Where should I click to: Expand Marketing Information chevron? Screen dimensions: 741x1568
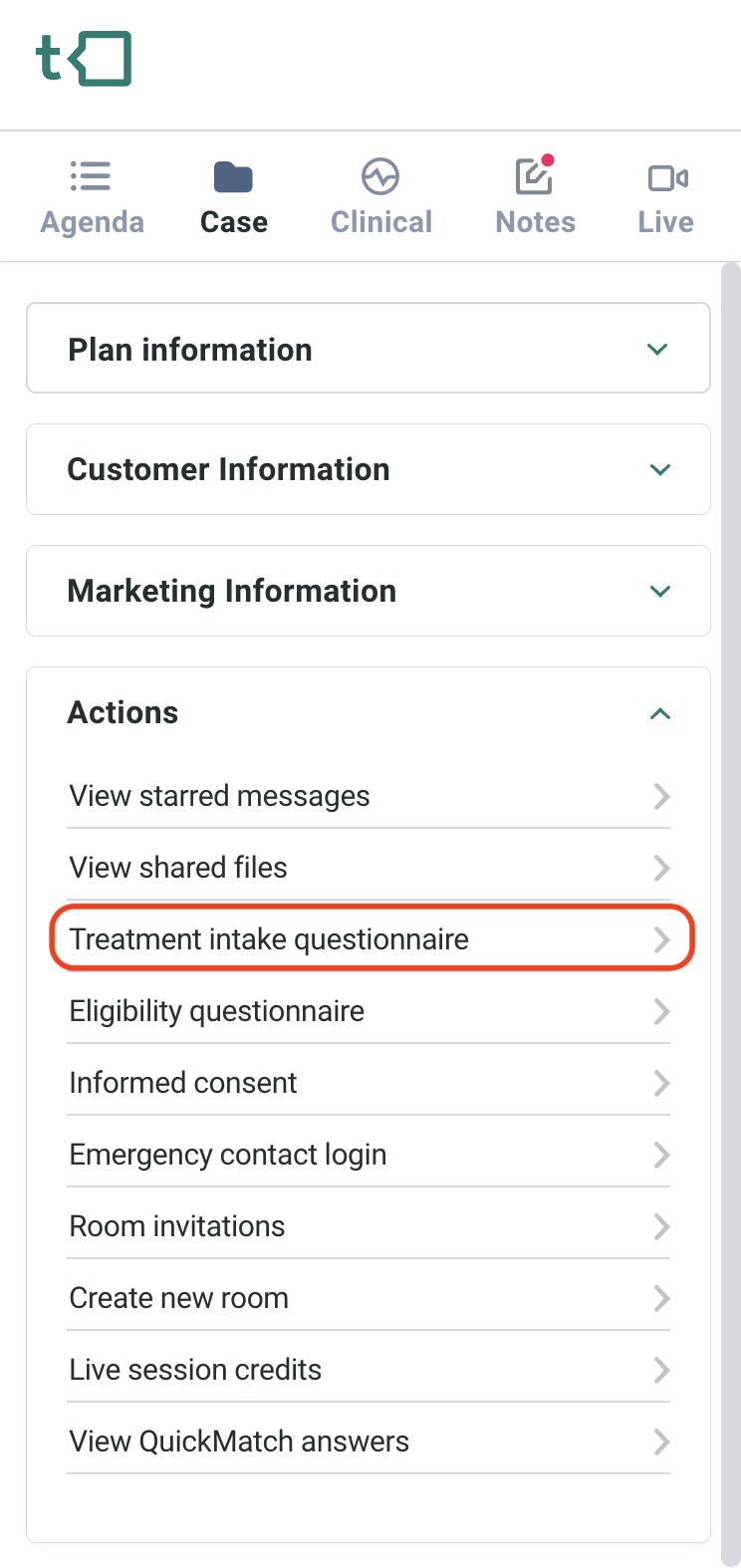click(x=659, y=592)
